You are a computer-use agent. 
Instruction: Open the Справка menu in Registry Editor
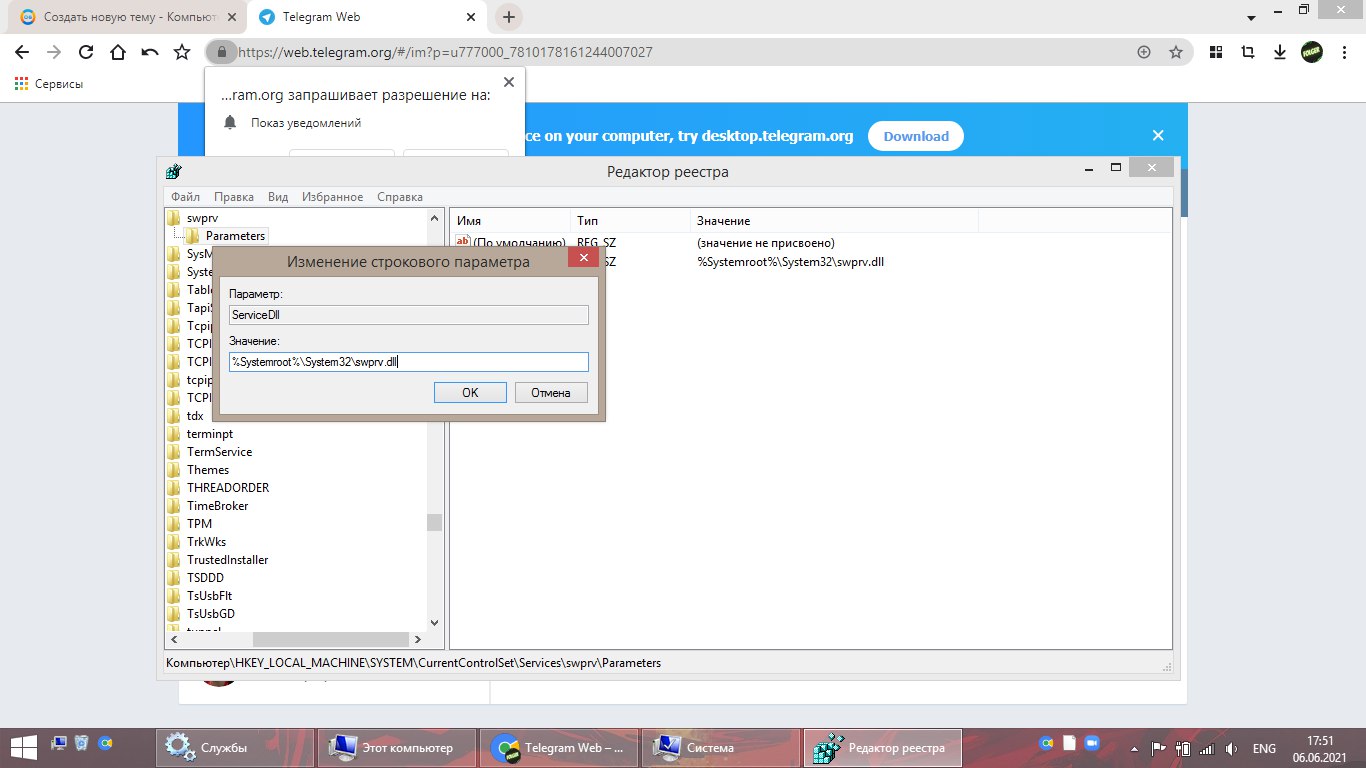(x=400, y=197)
